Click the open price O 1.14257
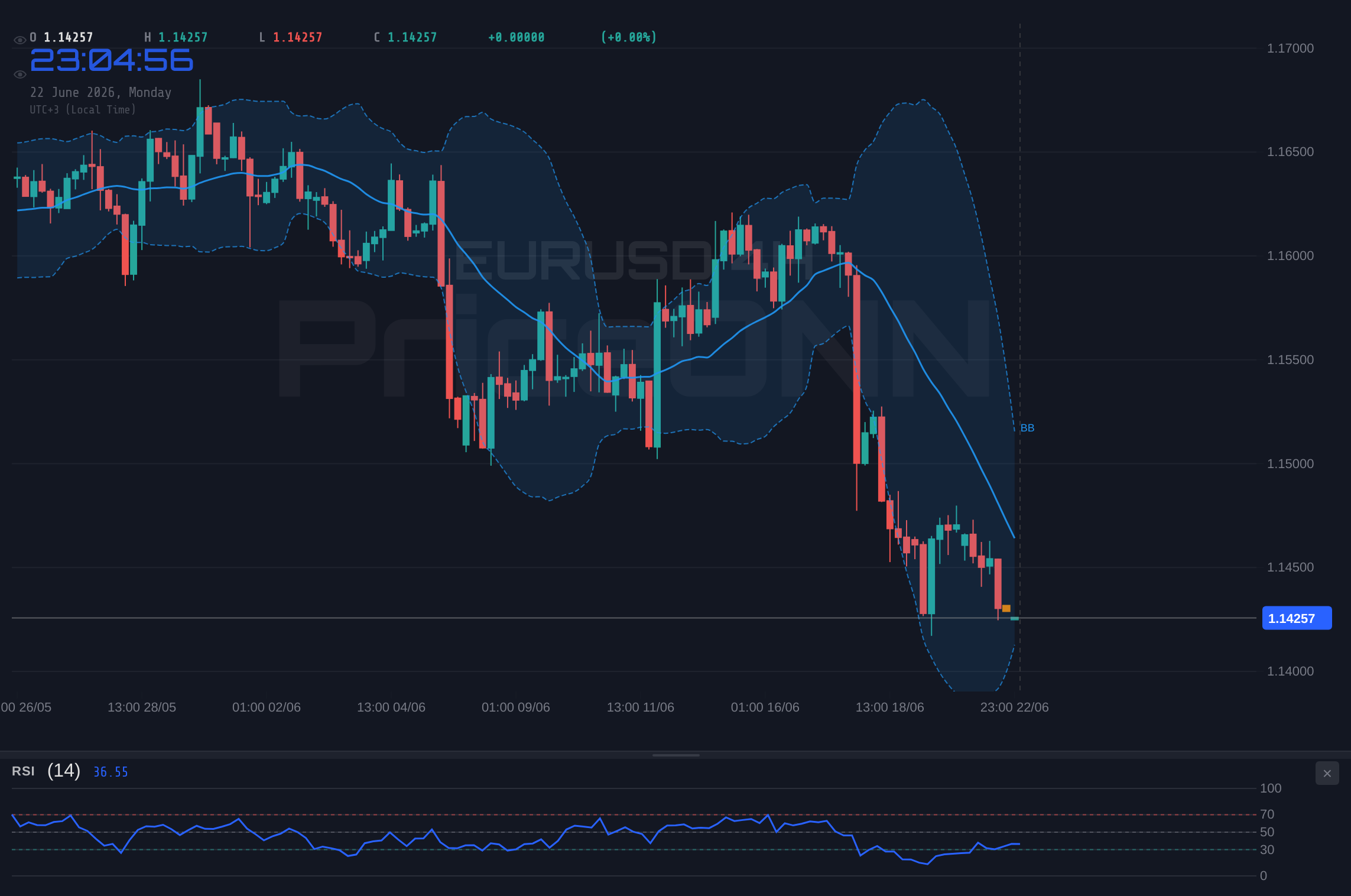This screenshot has width=1351, height=896. 61,37
